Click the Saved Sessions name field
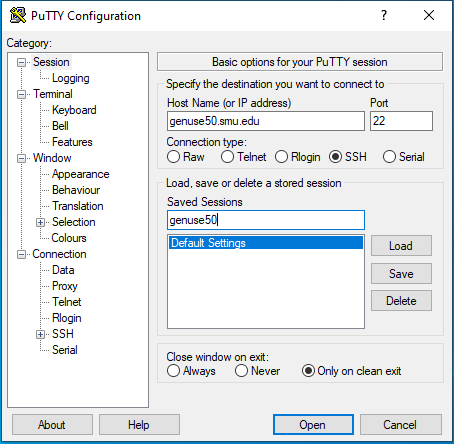The width and height of the screenshot is (454, 444). (x=266, y=220)
